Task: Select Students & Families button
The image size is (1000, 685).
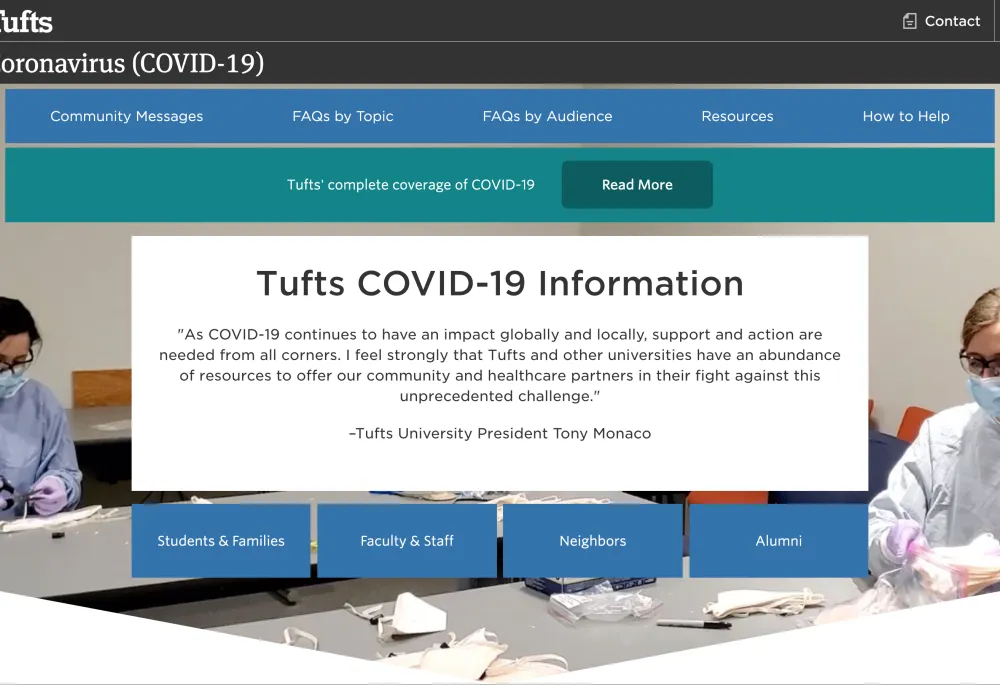Action: coord(221,541)
